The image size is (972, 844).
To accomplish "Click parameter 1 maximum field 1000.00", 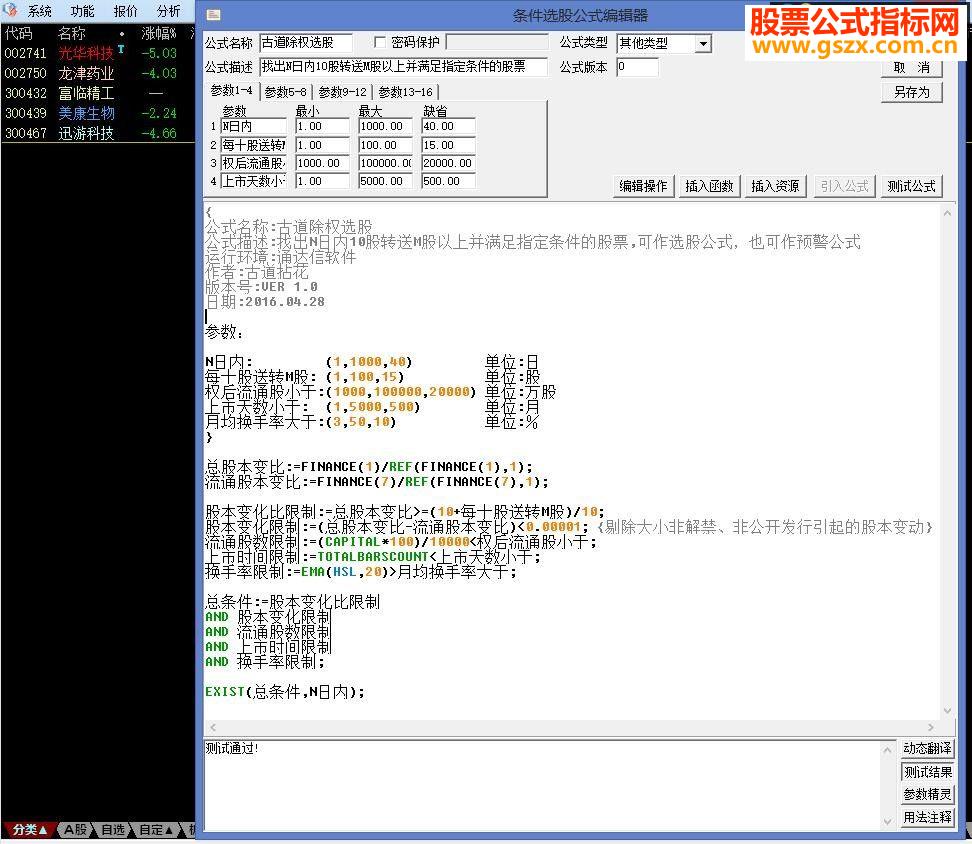I will point(385,126).
